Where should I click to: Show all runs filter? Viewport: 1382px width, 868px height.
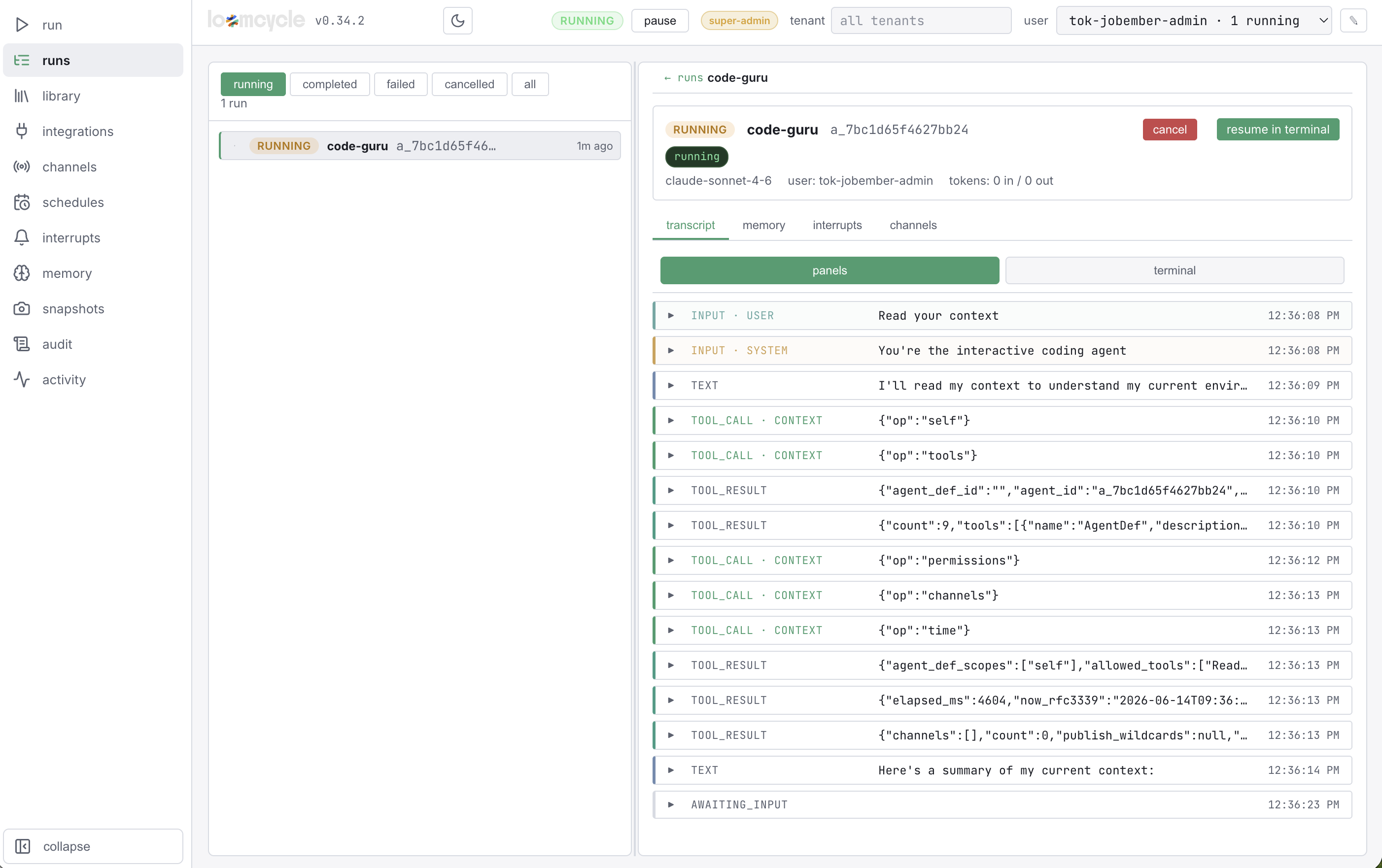coord(530,84)
